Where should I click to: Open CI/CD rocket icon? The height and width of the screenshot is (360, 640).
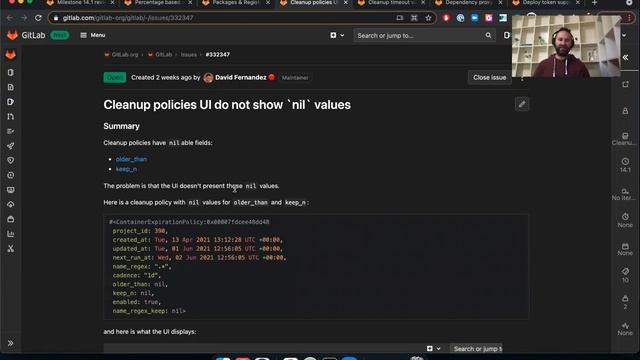(x=11, y=146)
